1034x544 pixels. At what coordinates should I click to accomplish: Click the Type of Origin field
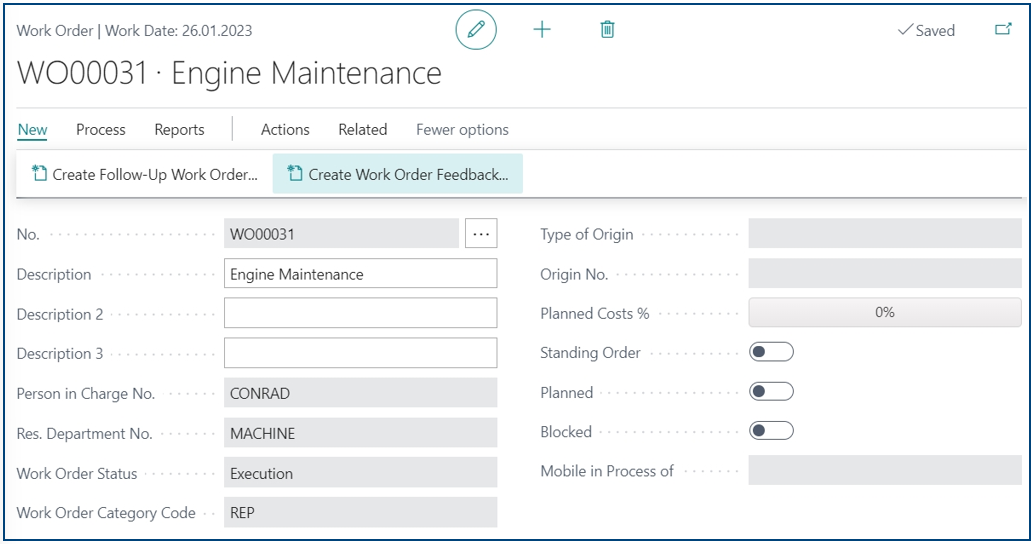coord(885,233)
